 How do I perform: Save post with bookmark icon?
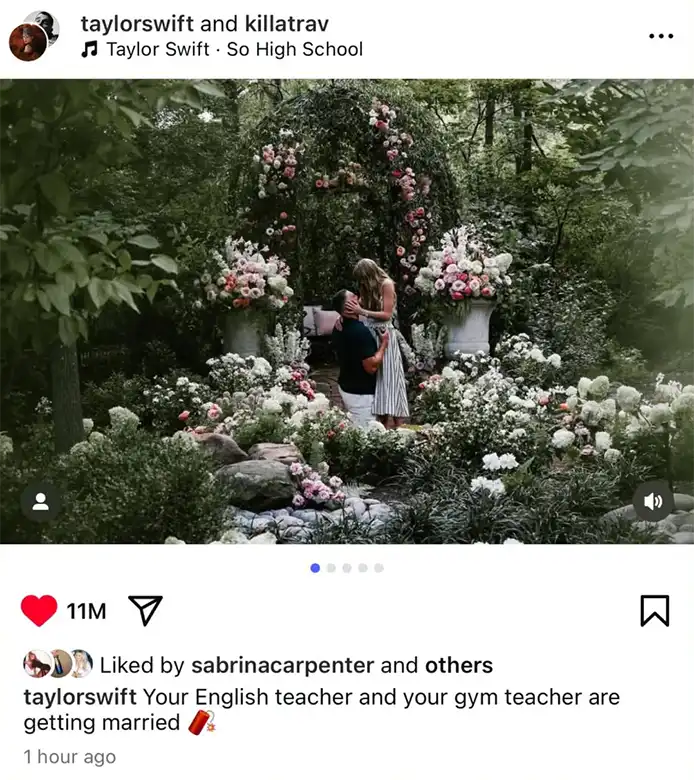[x=655, y=610]
